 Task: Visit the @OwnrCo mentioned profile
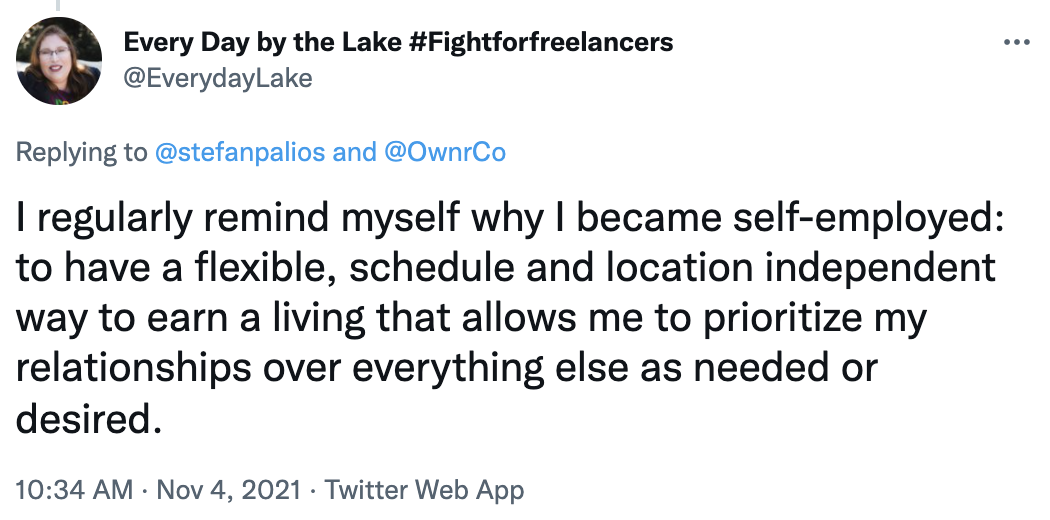[445, 153]
